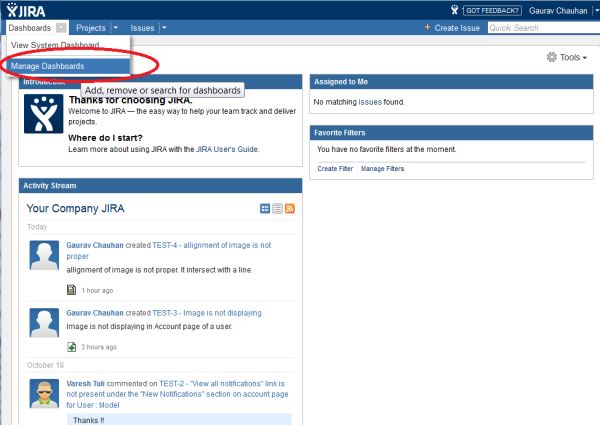Click the issue type icon beside 1 hour ago
Image resolution: width=600 pixels, height=425 pixels.
[72, 290]
